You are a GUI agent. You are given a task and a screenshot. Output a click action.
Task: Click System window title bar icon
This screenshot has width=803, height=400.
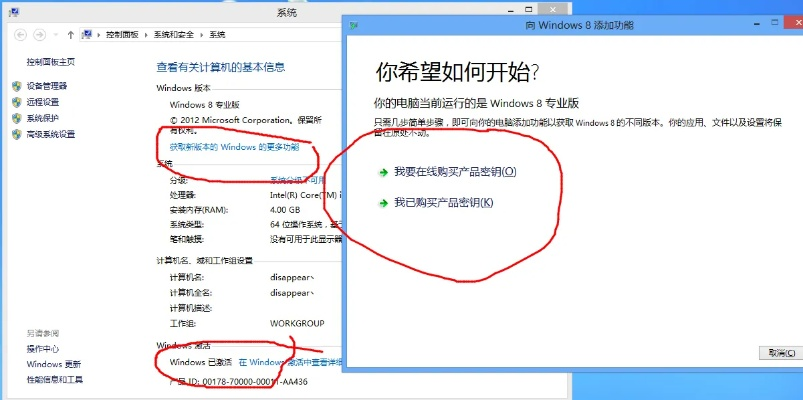coord(14,11)
